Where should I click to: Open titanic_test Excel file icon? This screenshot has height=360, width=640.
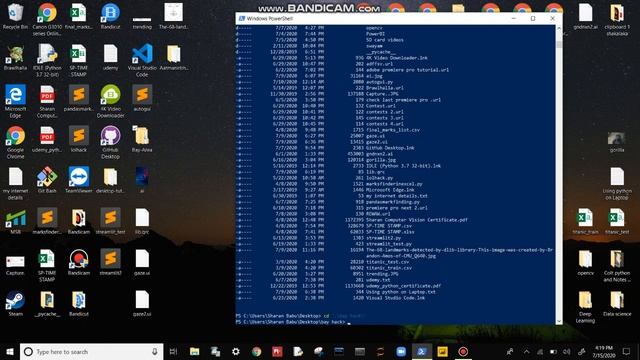click(x=617, y=221)
